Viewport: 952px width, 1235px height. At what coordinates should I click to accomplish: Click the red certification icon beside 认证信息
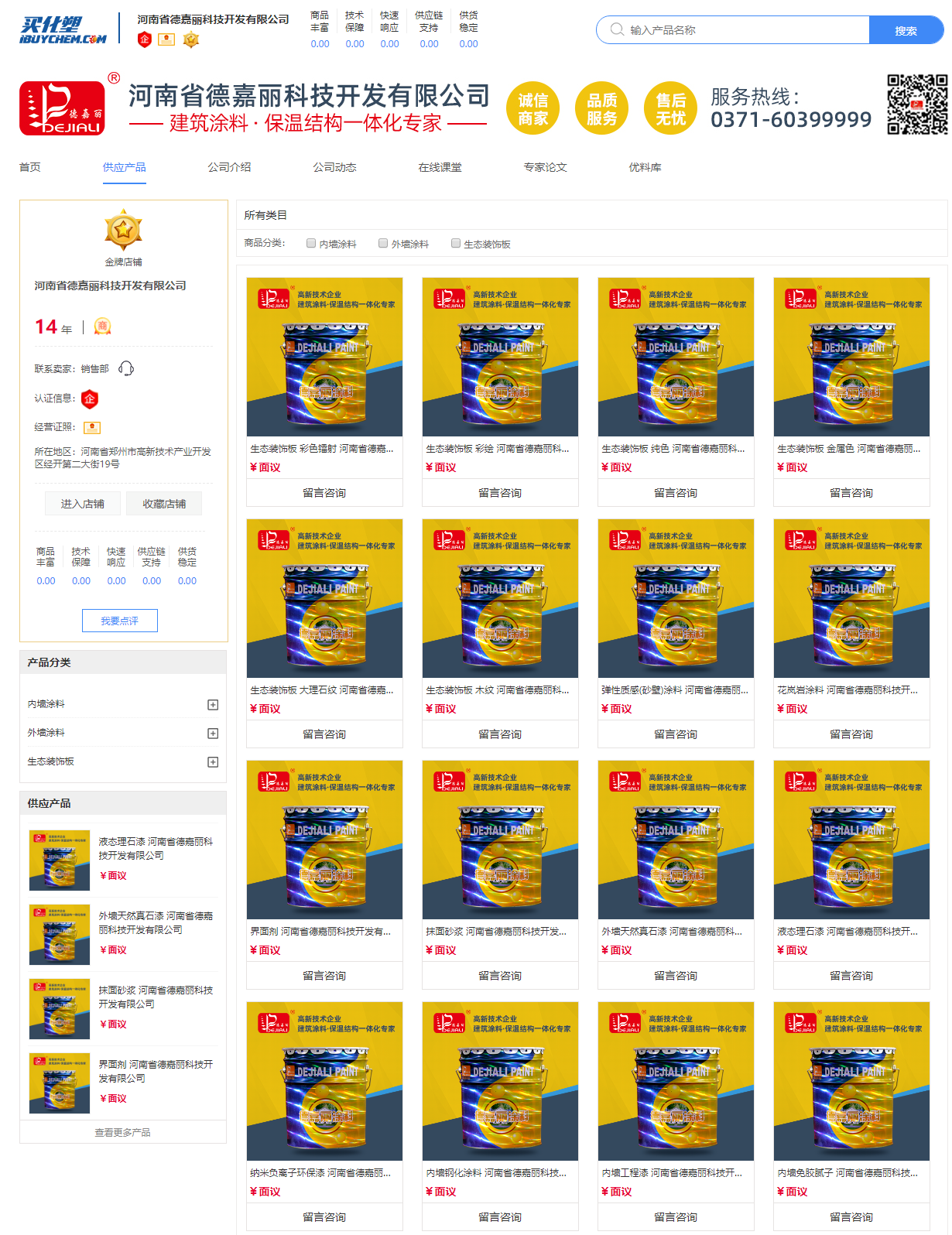90,399
